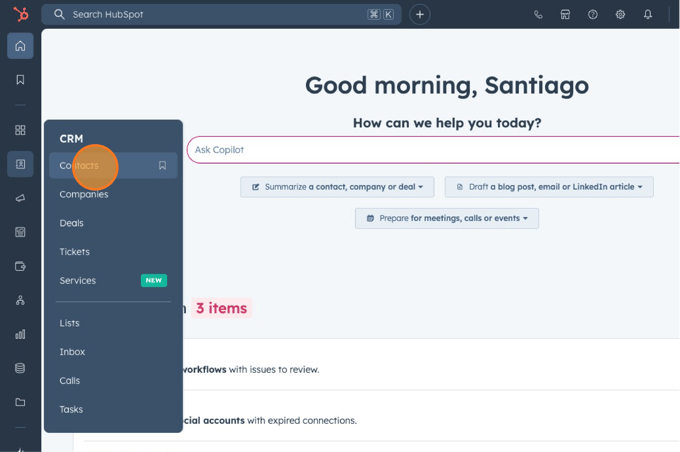Focus the Search HubSpot field
The width and height of the screenshot is (680, 452).
click(x=221, y=14)
